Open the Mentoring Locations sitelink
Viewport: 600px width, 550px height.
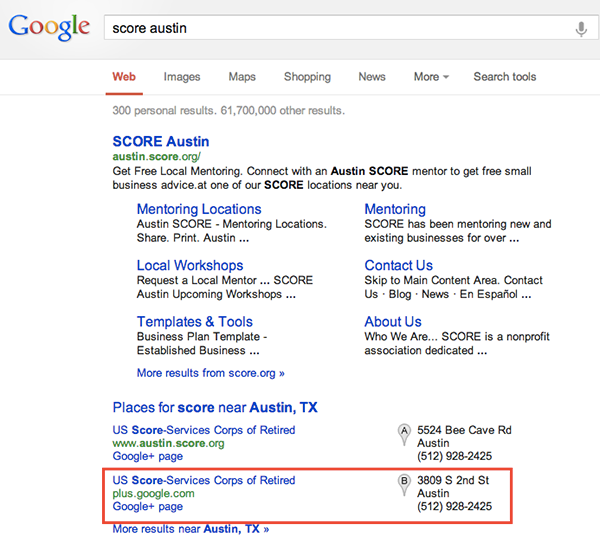199,209
